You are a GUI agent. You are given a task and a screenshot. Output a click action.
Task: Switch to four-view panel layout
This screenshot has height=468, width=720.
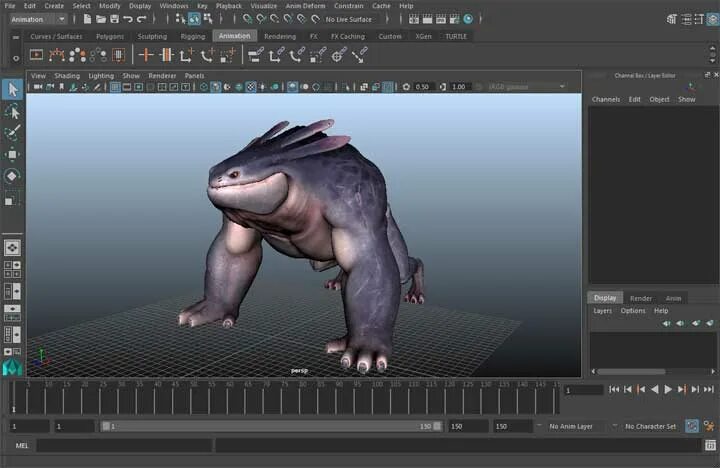pyautogui.click(x=12, y=269)
